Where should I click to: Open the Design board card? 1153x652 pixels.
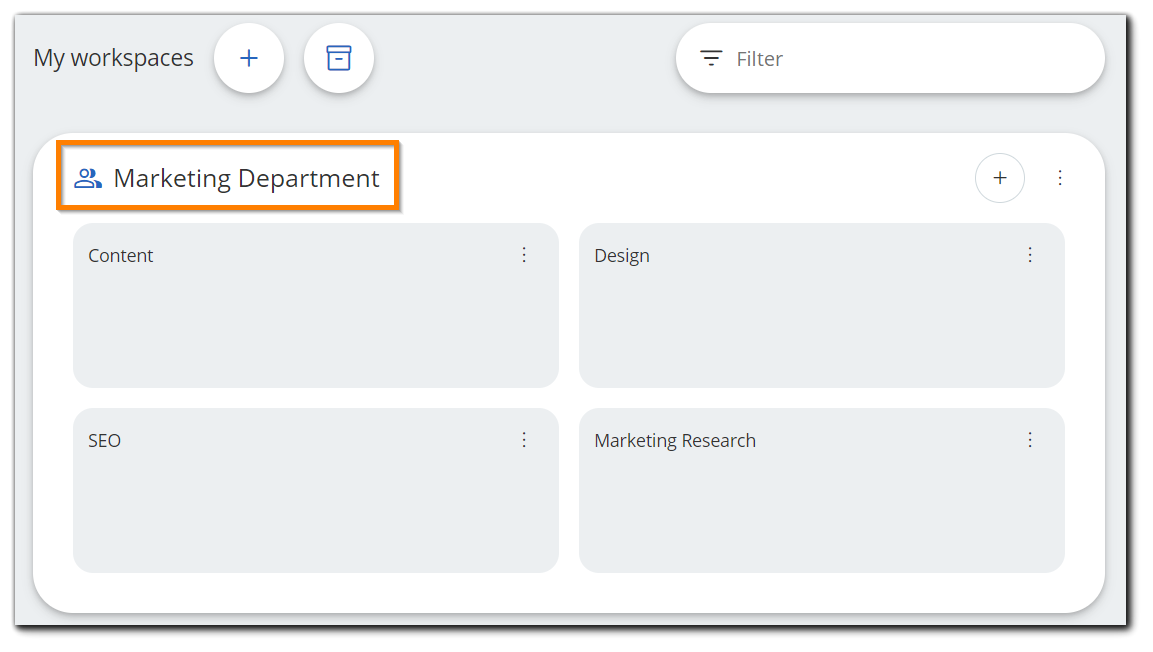(x=821, y=305)
